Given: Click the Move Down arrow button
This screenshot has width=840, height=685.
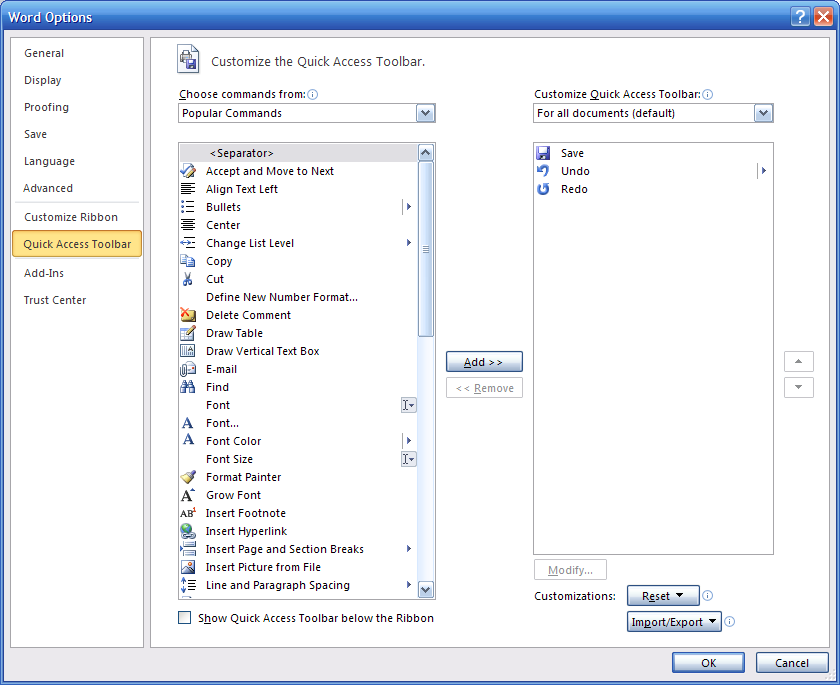Looking at the screenshot, I should [x=799, y=387].
